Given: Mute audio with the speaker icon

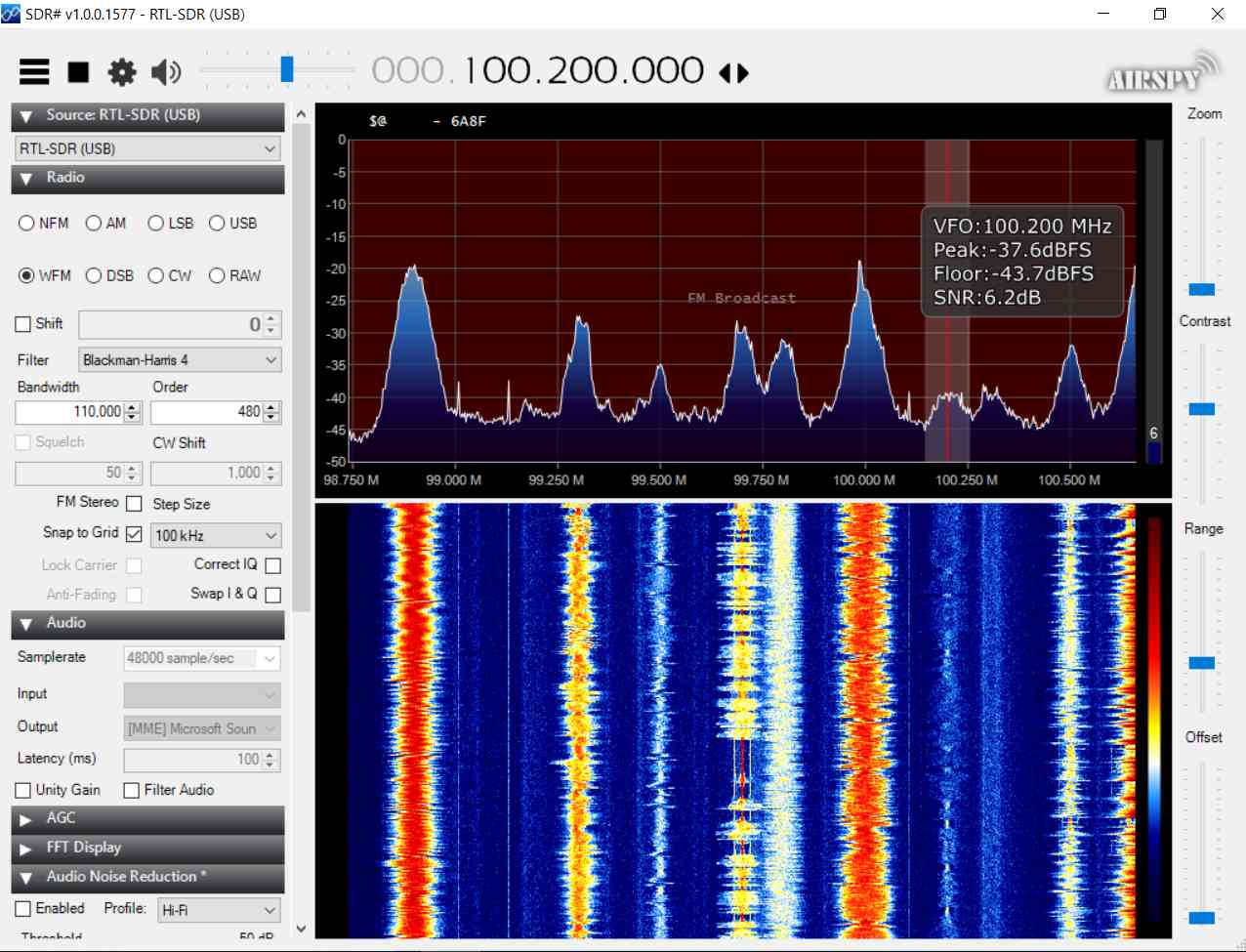Looking at the screenshot, I should point(166,72).
